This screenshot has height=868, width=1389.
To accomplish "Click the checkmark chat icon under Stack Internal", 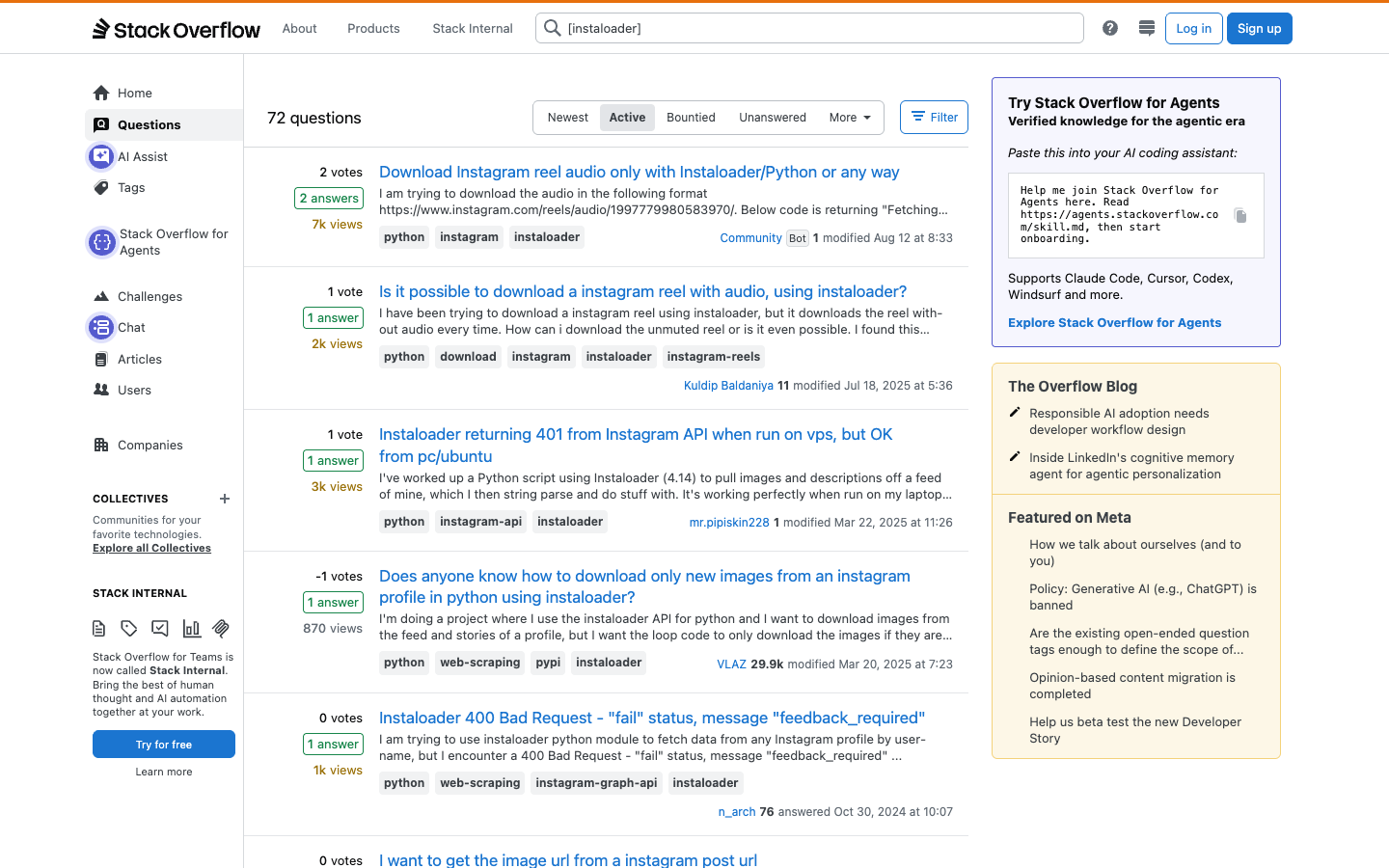I will click(x=160, y=629).
